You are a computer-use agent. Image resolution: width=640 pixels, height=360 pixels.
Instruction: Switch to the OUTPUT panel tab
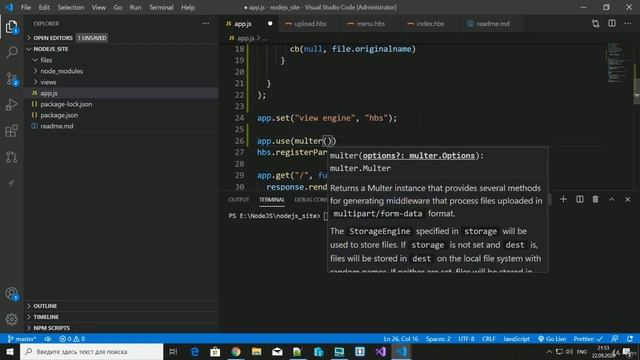pos(239,200)
